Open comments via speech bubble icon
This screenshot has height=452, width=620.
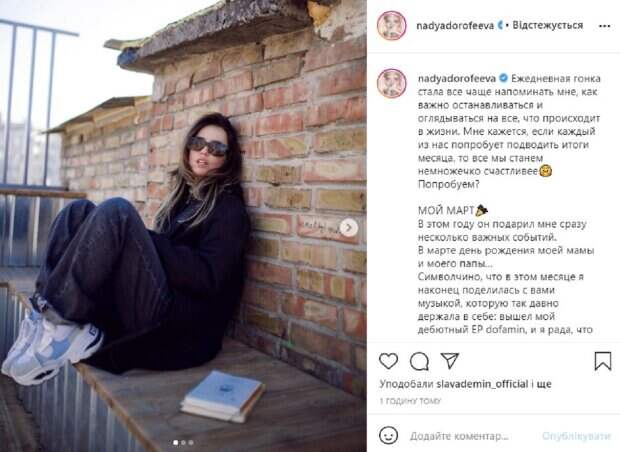click(419, 361)
